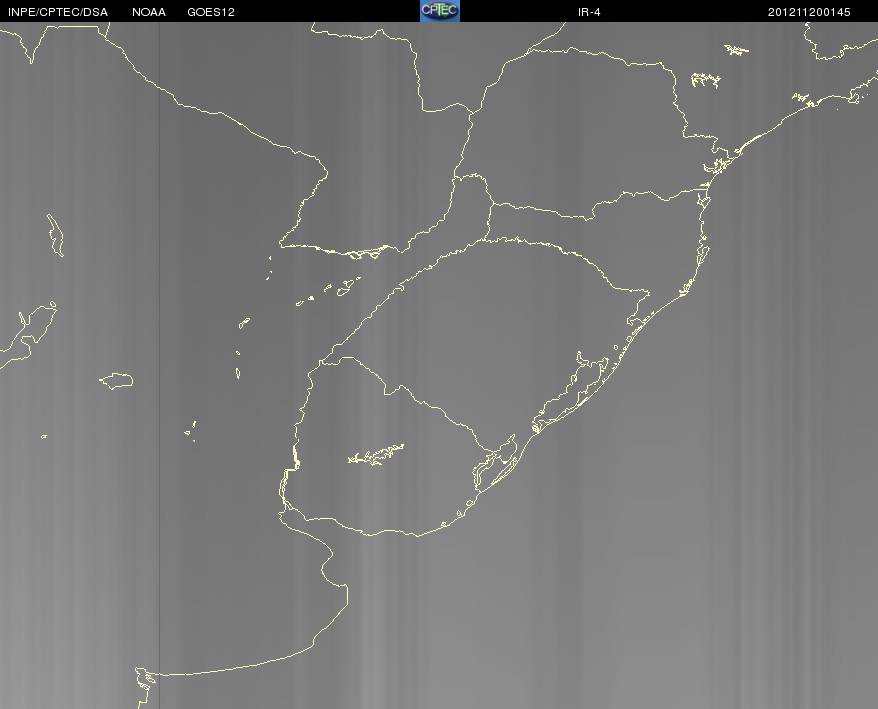Select the INPE/CPTEC/DSA header label
The height and width of the screenshot is (709, 878).
click(x=58, y=12)
